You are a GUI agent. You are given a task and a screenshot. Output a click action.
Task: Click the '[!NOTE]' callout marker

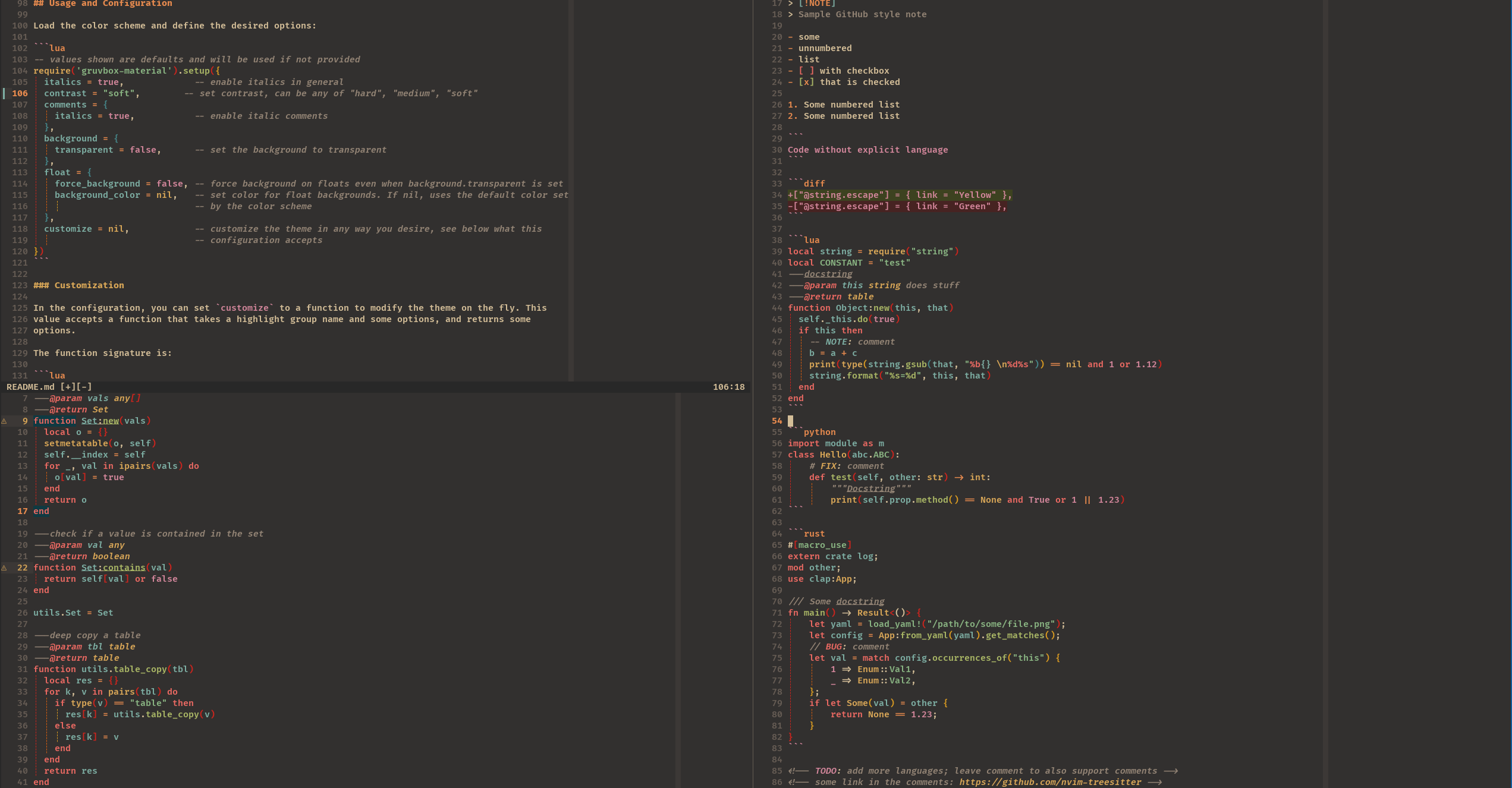817,4
